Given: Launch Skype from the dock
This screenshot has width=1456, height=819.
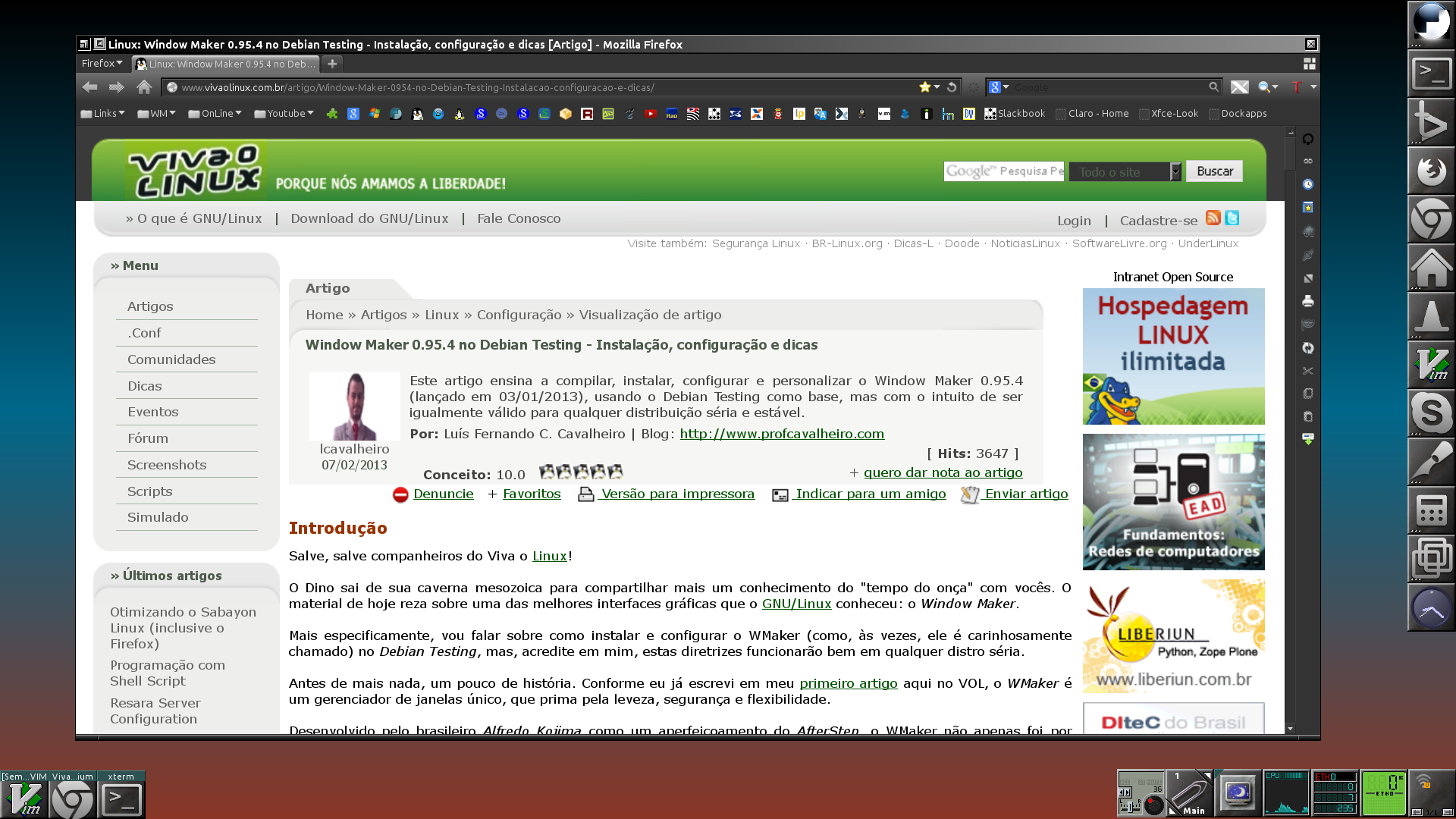Looking at the screenshot, I should pos(1431,413).
